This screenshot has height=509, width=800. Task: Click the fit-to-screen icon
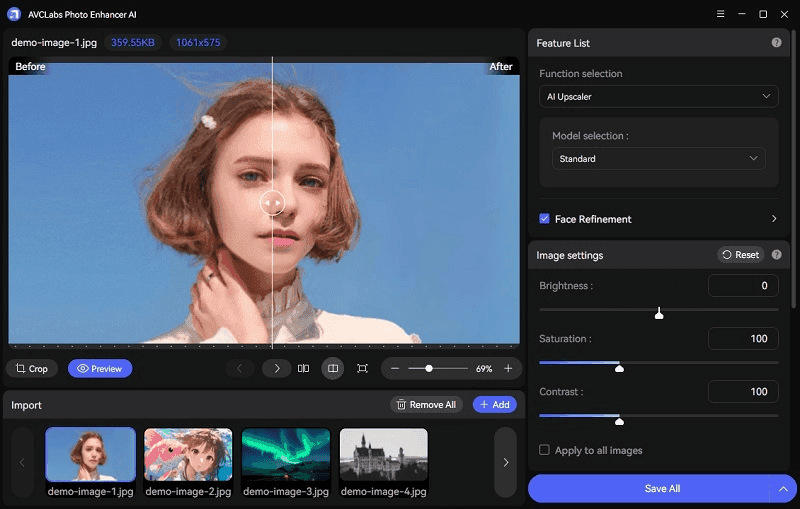click(x=362, y=368)
